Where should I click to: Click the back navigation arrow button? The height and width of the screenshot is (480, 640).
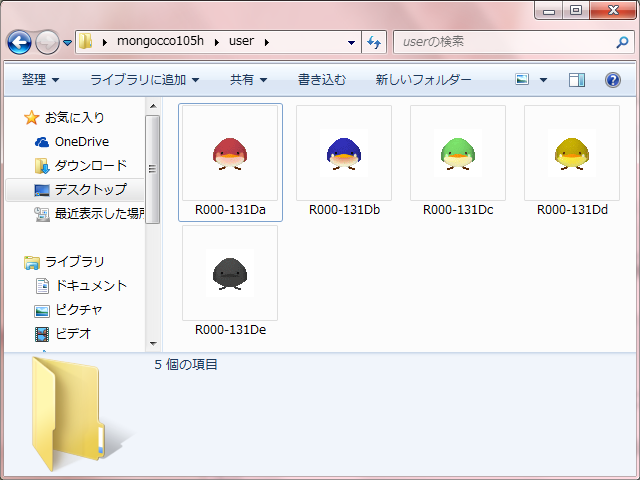[x=19, y=42]
